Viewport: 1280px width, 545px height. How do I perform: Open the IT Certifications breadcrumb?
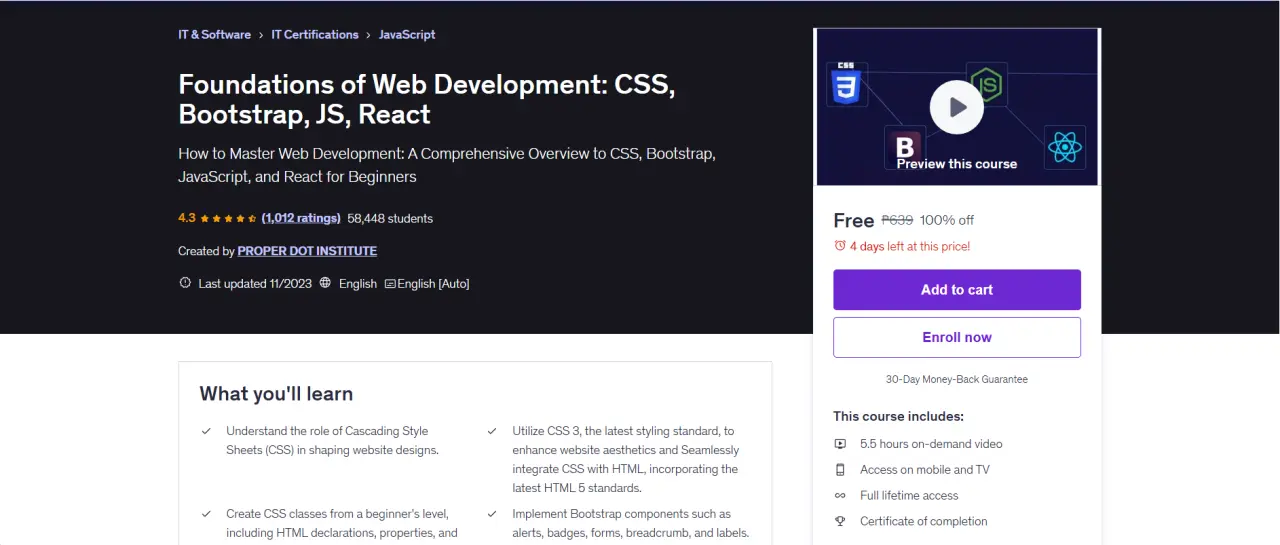315,34
